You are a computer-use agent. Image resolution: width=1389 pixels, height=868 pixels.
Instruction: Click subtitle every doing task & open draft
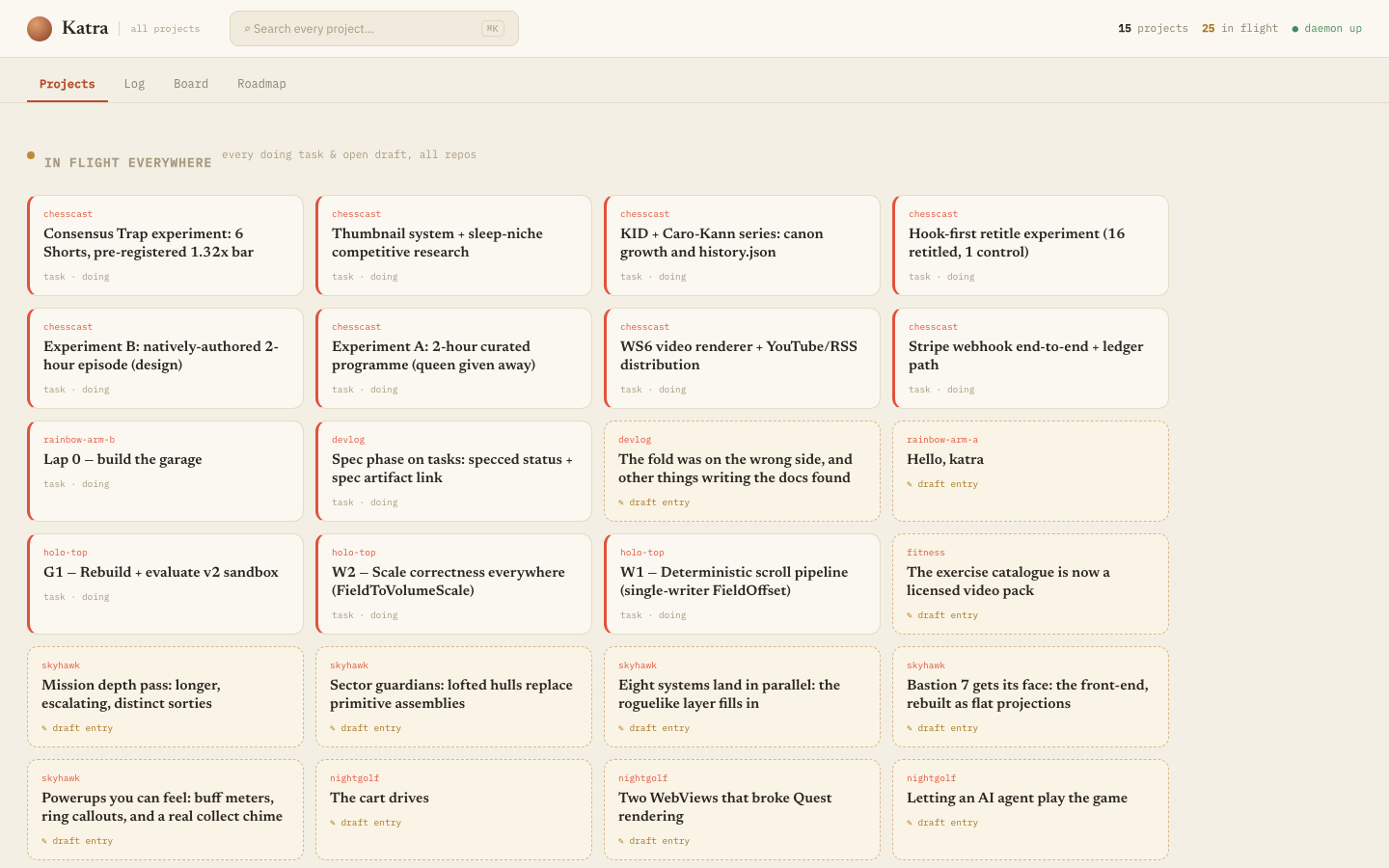[349, 154]
